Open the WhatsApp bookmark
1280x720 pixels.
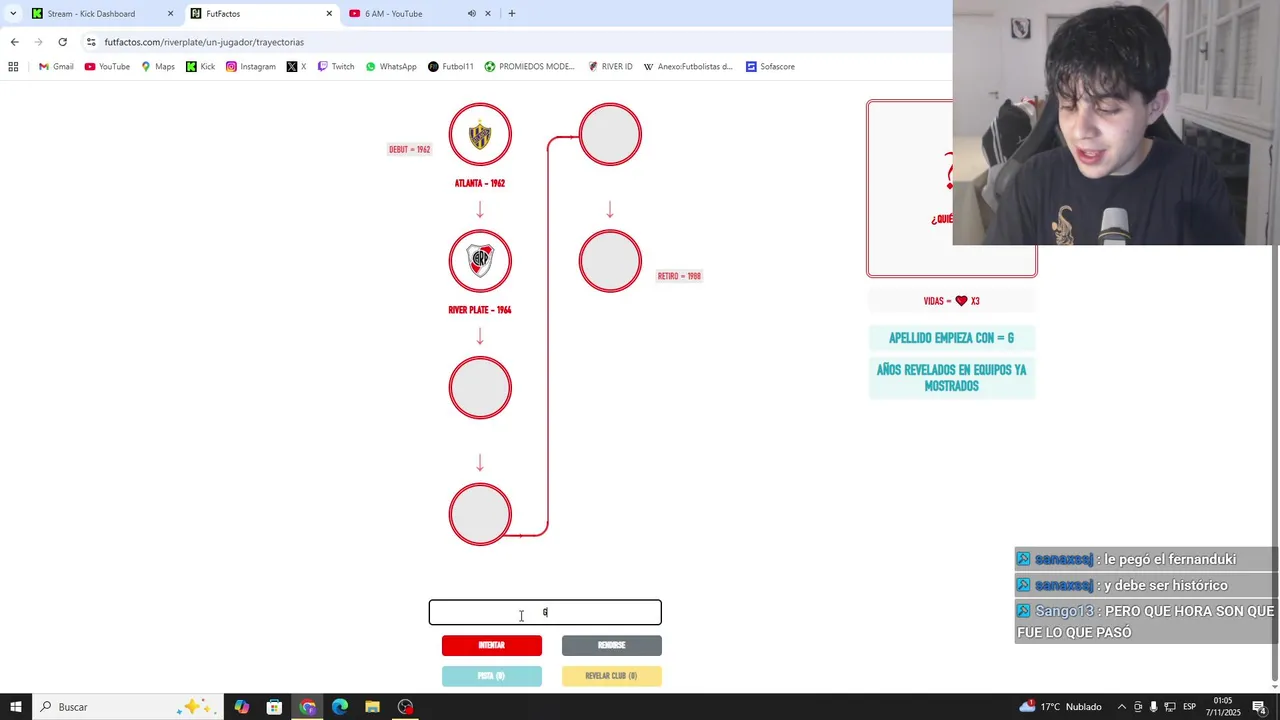(391, 67)
